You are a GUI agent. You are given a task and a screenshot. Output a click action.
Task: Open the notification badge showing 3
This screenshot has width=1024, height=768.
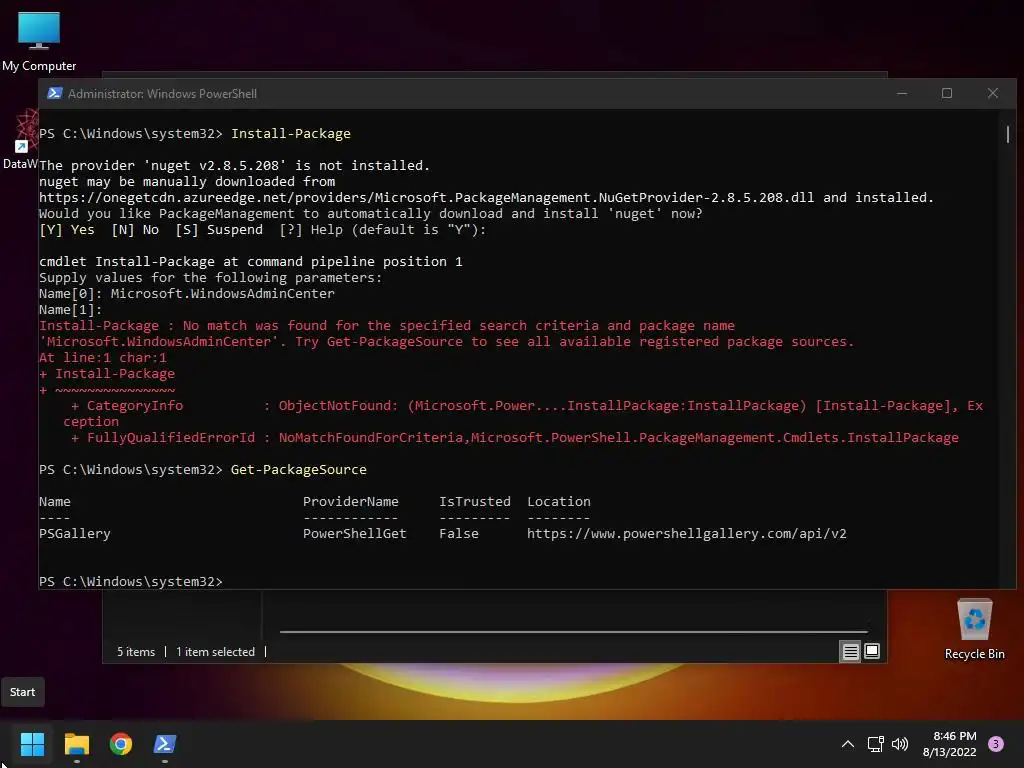tap(996, 744)
